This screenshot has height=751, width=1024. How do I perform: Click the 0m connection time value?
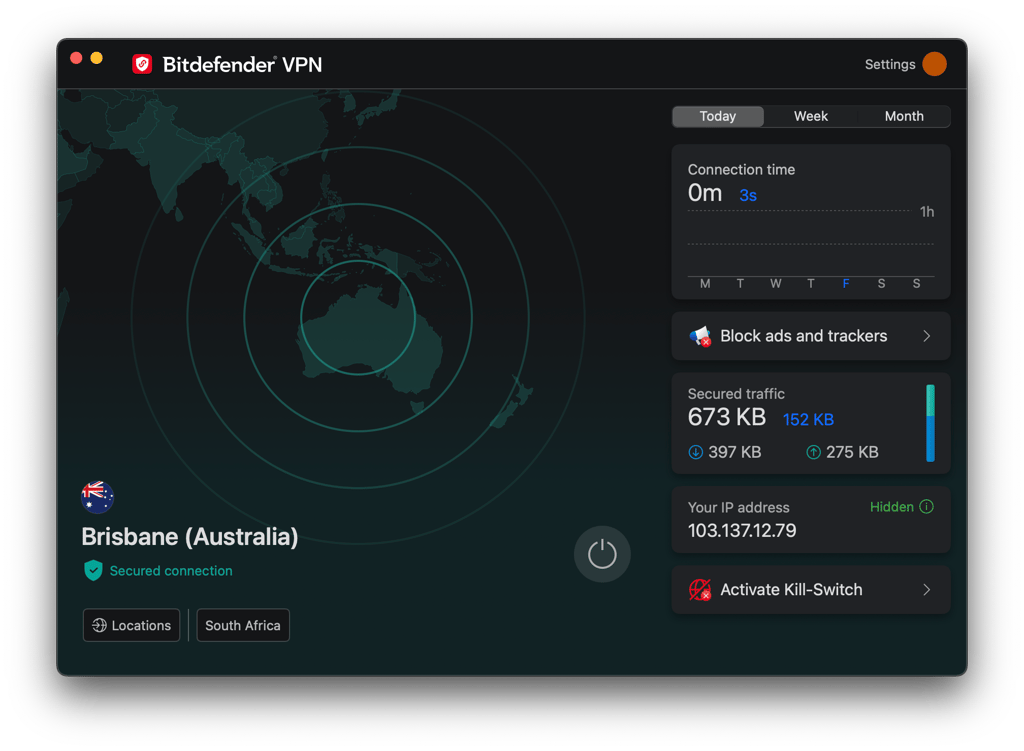point(705,193)
